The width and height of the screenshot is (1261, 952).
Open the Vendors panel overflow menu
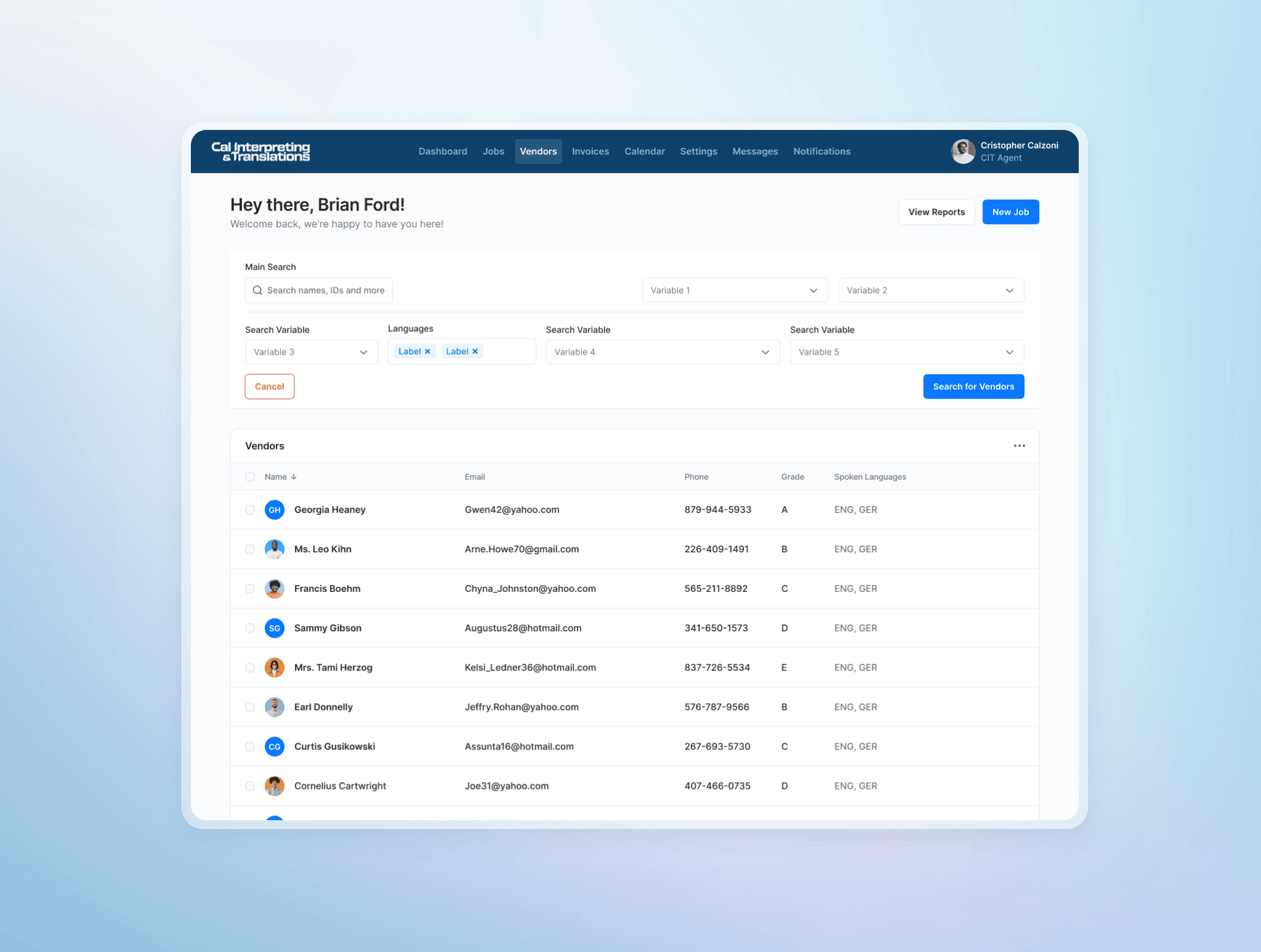click(x=1019, y=445)
